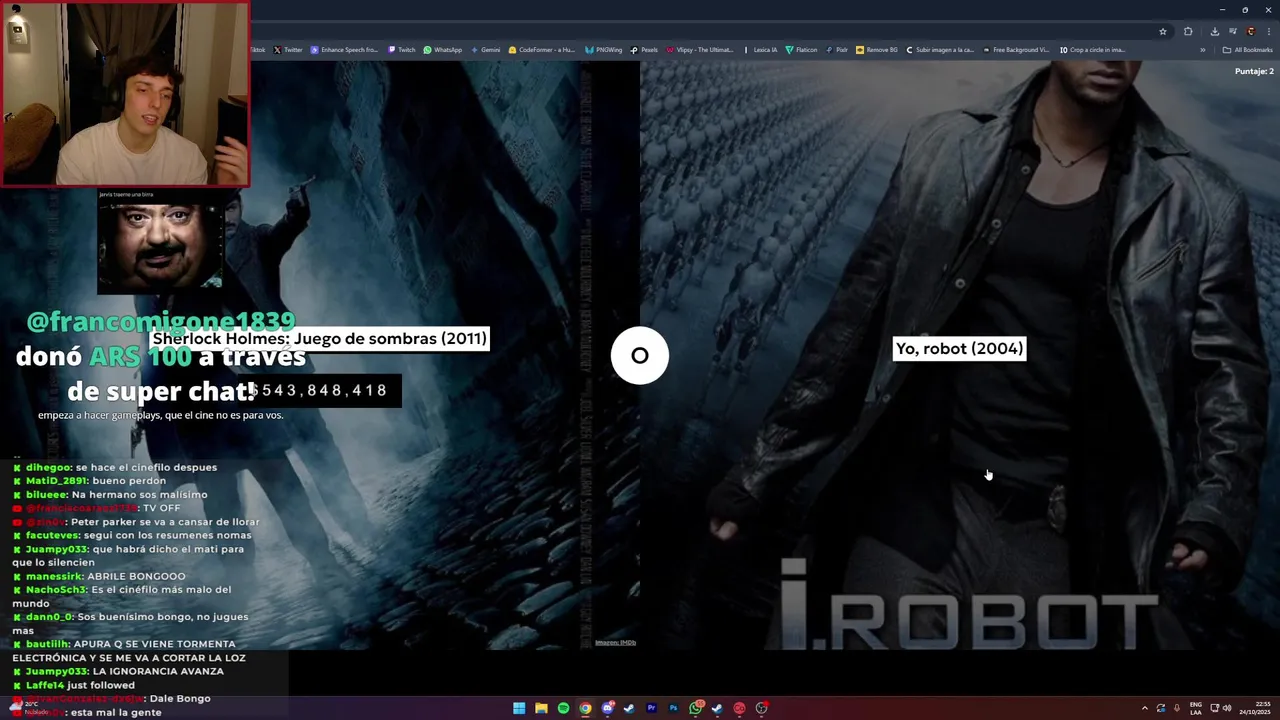This screenshot has width=1280, height=720.
Task: Open the browser extensions puzzle icon
Action: point(1188,31)
